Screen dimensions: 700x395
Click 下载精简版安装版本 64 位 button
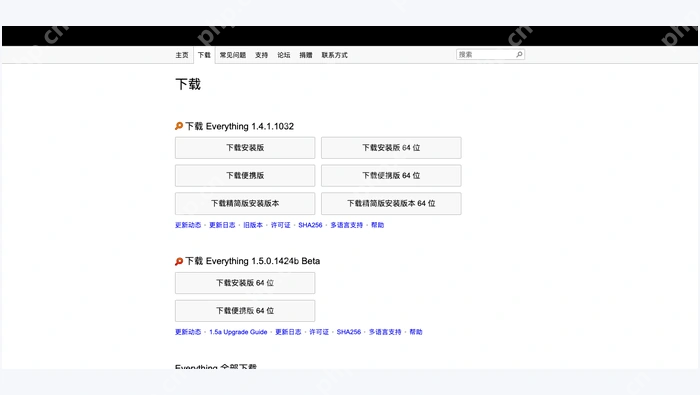tap(391, 204)
